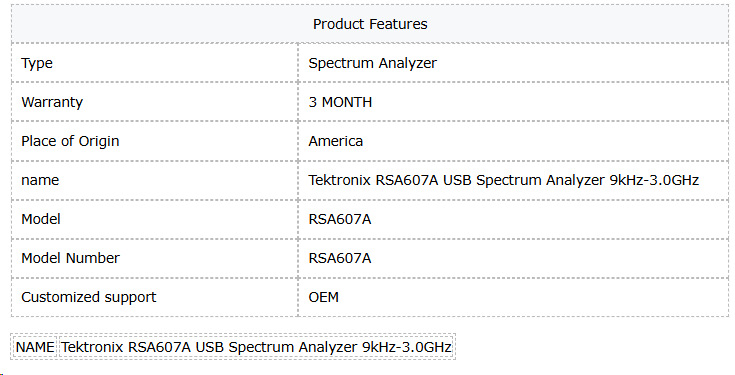Select the Model Number label cell
The image size is (735, 375).
(155, 258)
